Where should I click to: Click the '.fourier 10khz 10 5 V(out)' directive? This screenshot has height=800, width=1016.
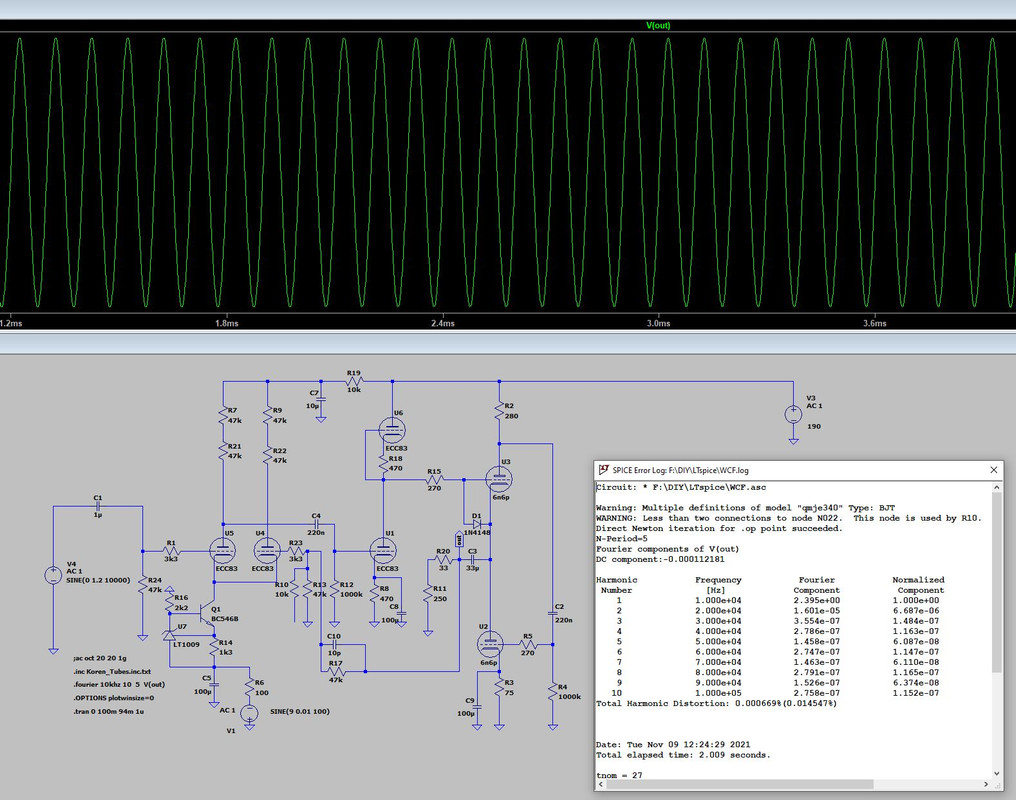click(119, 684)
